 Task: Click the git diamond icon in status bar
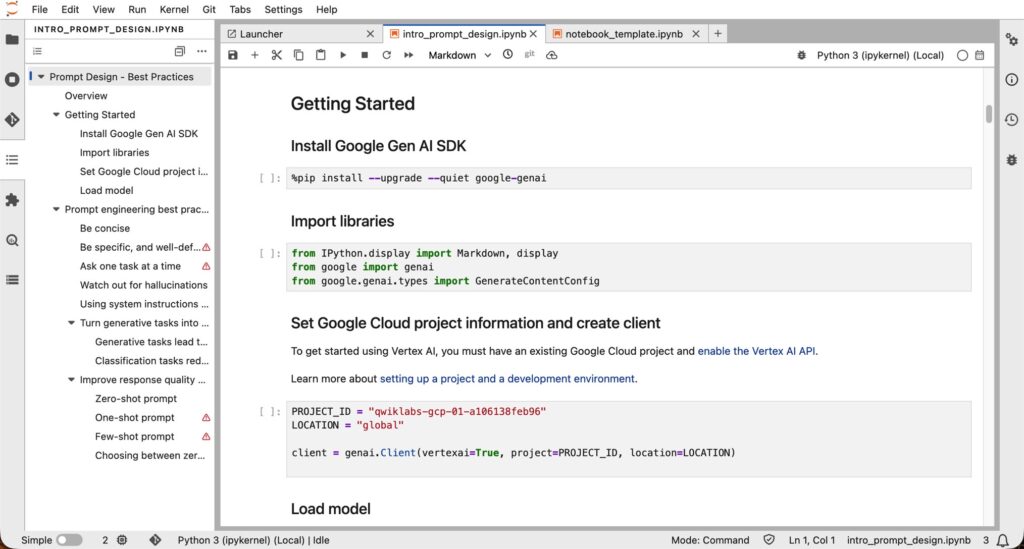coord(155,540)
